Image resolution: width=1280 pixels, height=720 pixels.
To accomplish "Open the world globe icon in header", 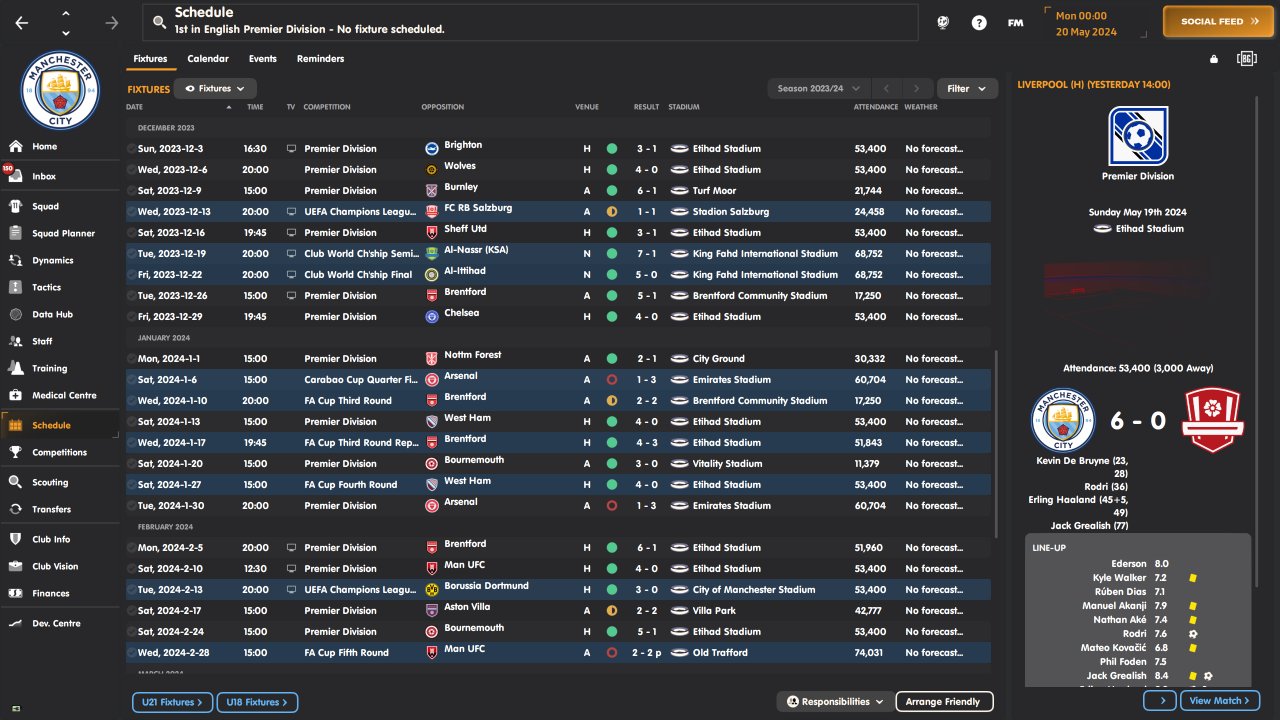I will [942, 22].
